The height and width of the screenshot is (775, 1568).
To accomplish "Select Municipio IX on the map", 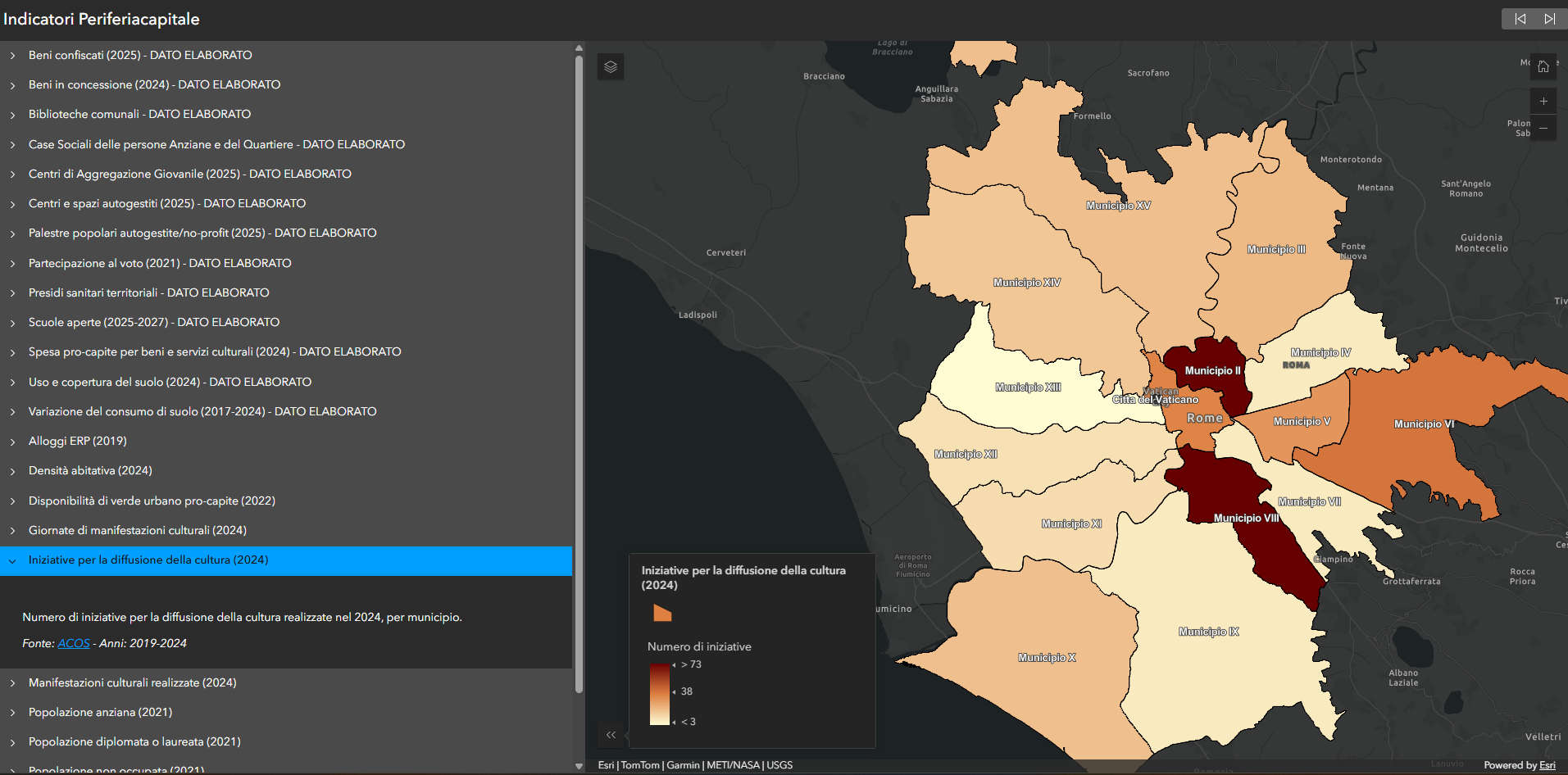I will (1208, 632).
